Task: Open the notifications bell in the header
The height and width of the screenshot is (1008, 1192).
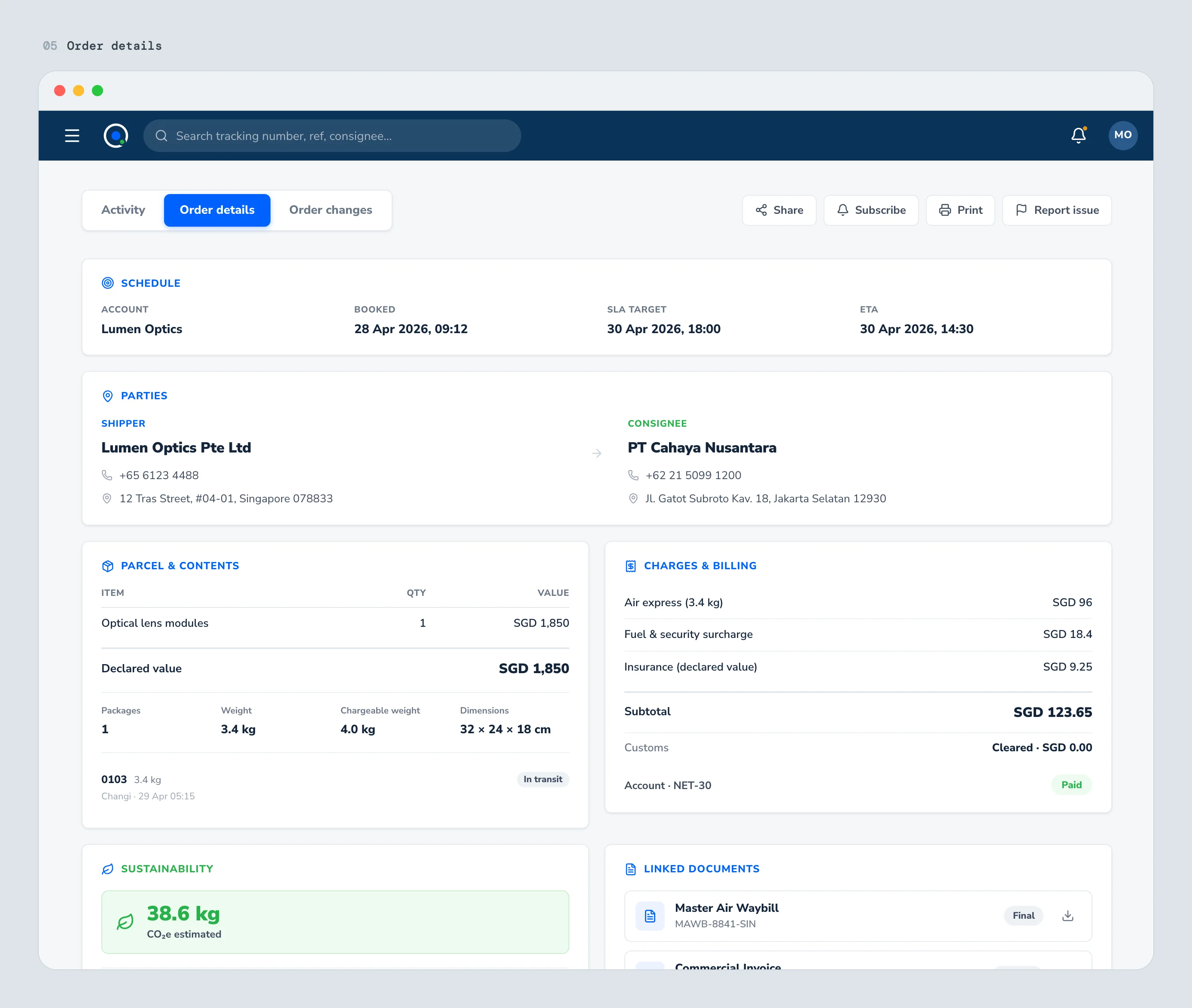Action: 1078,135
